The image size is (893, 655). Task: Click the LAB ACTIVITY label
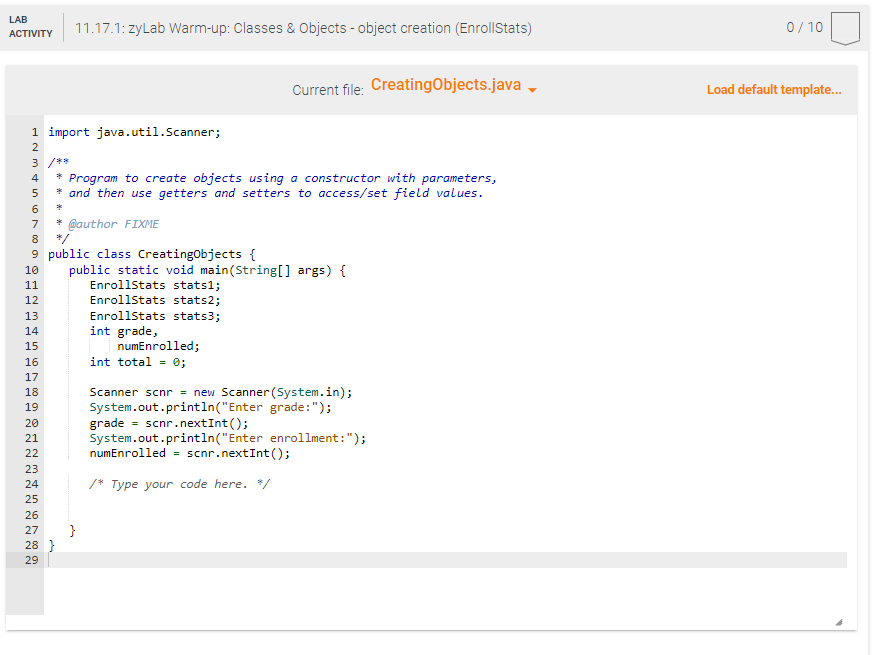(x=30, y=27)
